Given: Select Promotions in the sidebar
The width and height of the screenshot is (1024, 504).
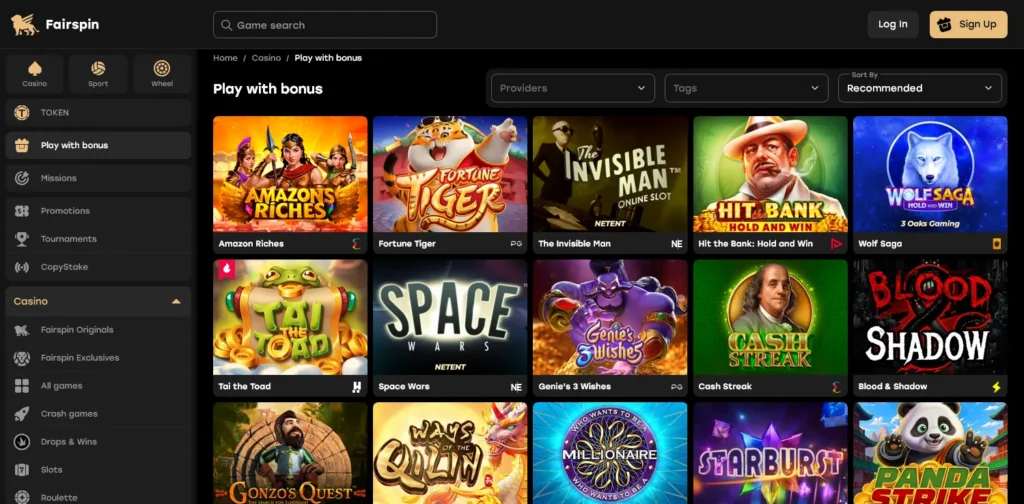Looking at the screenshot, I should point(98,211).
